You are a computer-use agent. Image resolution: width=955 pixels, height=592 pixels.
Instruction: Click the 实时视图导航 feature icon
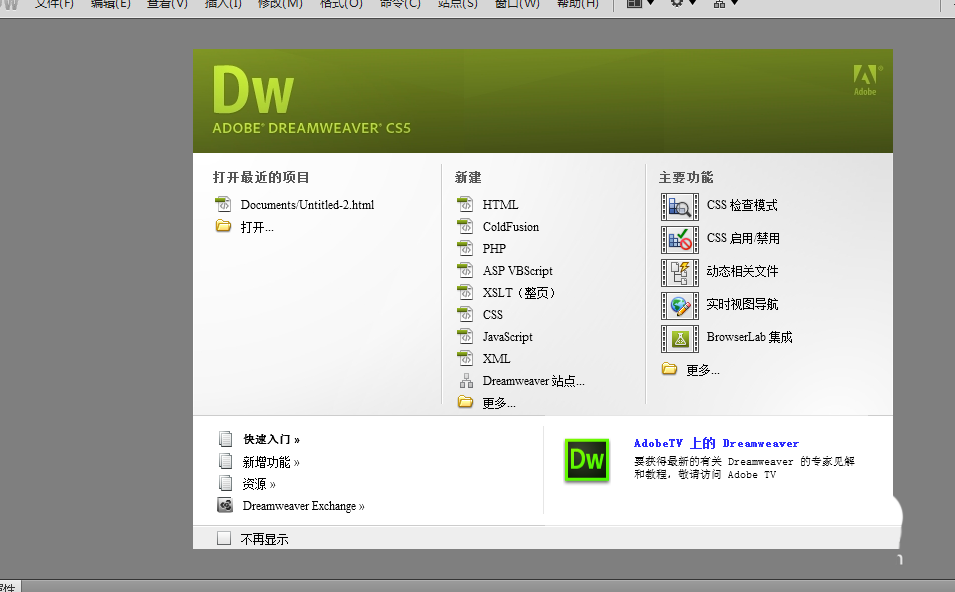coord(680,306)
